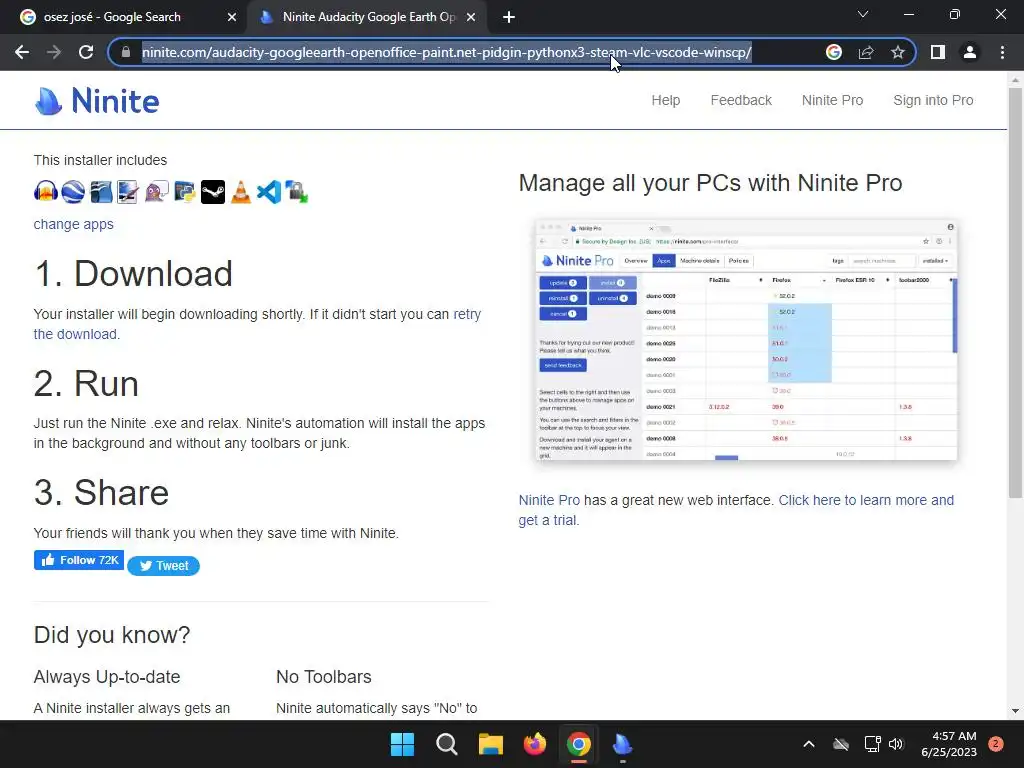Reload the Ninite page
The height and width of the screenshot is (768, 1024).
tap(86, 52)
